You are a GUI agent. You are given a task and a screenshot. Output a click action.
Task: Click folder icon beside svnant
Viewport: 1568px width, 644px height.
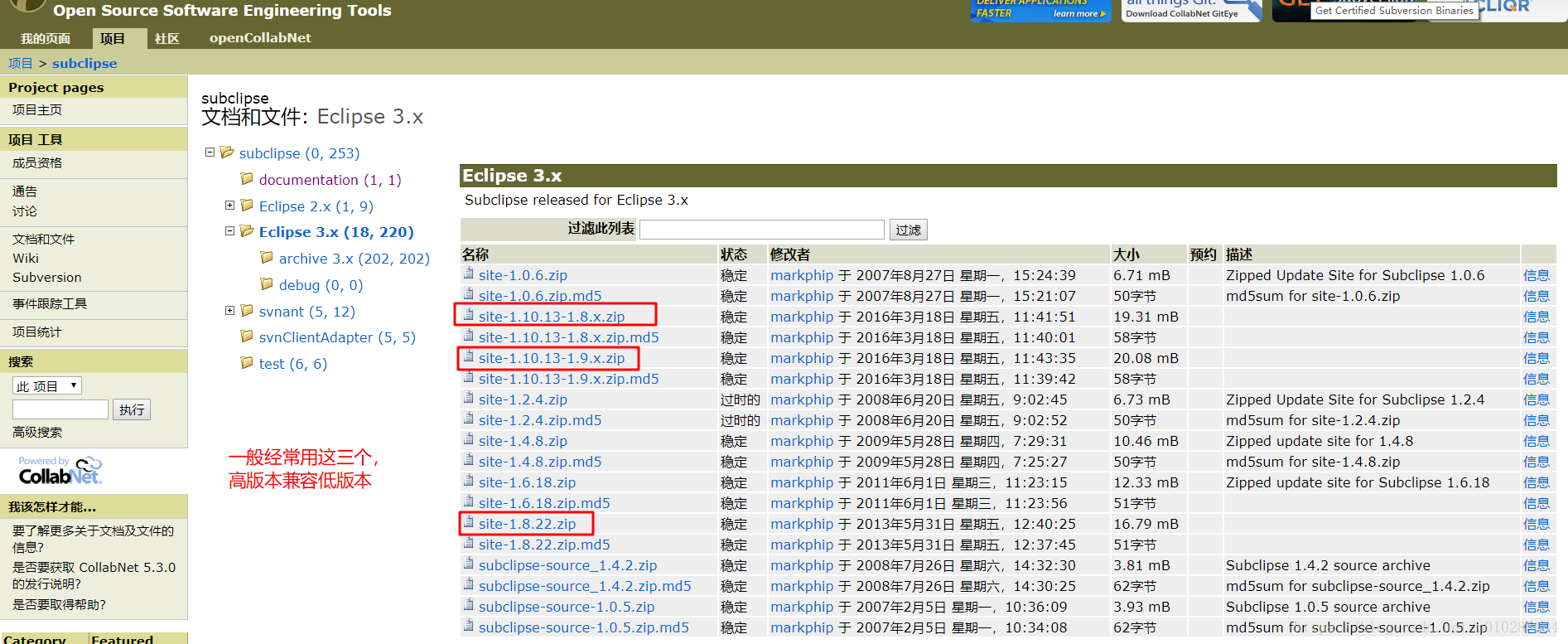246,310
